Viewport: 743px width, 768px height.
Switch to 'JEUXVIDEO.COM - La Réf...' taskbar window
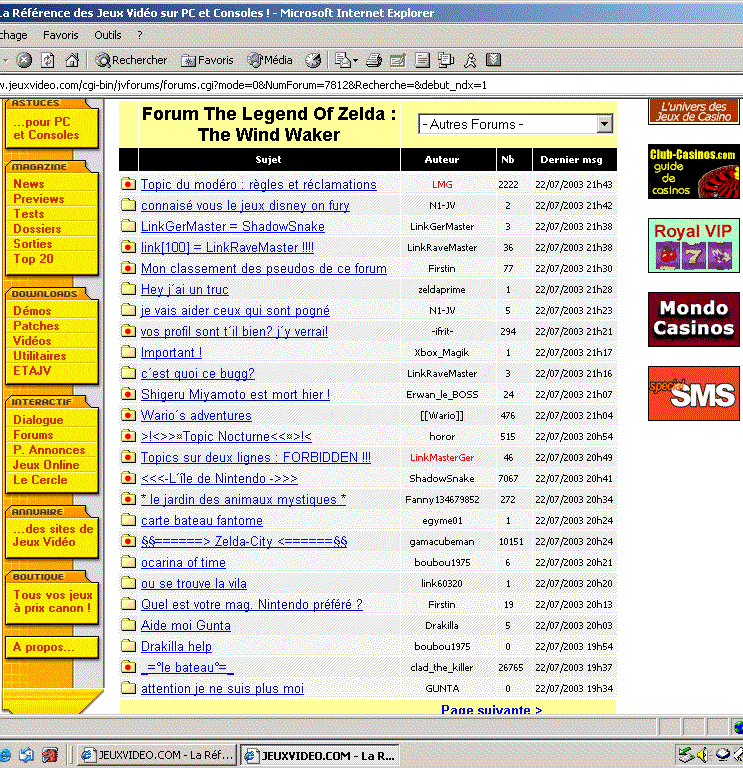point(158,755)
